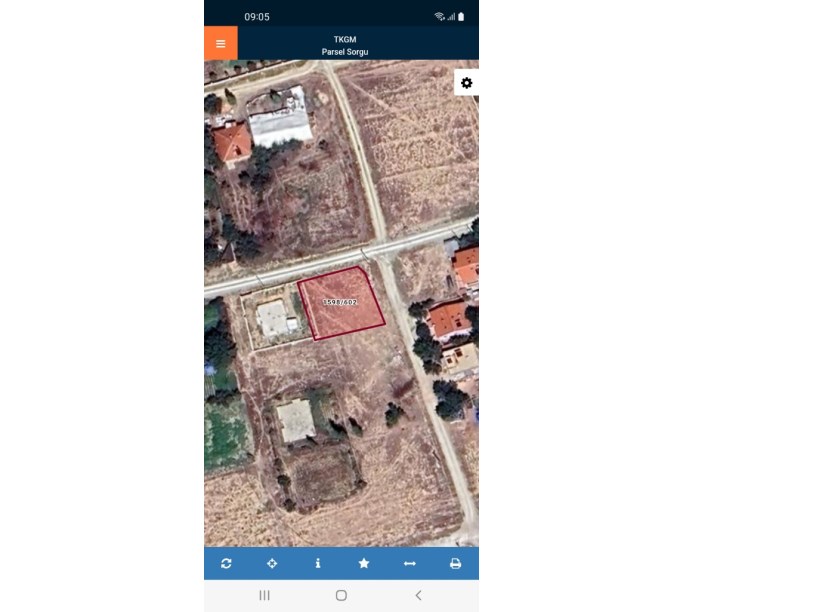Show parcel details with the info icon

point(318,564)
